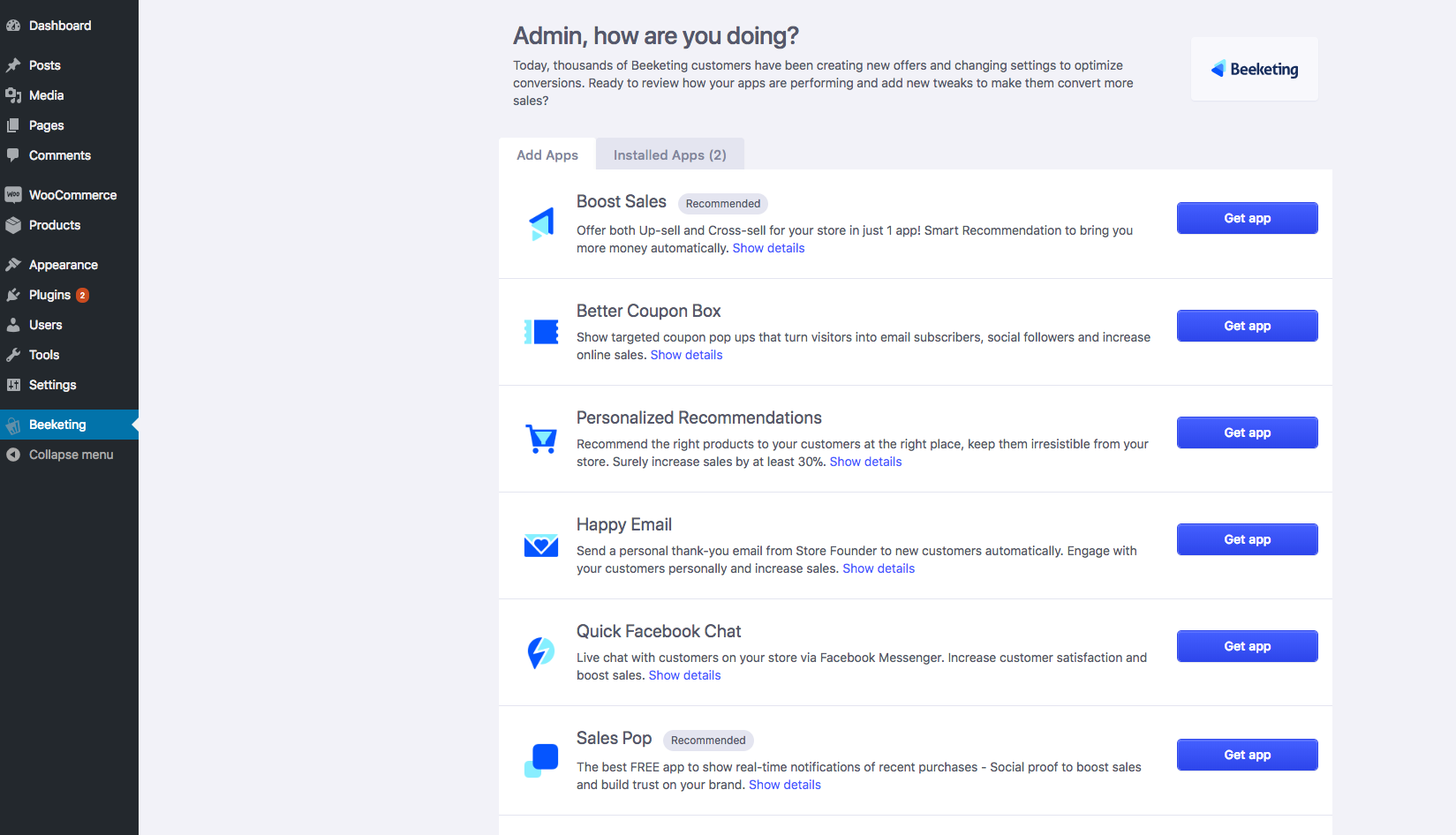This screenshot has width=1456, height=835.
Task: Click the Pages icon in sidebar
Action: click(13, 125)
